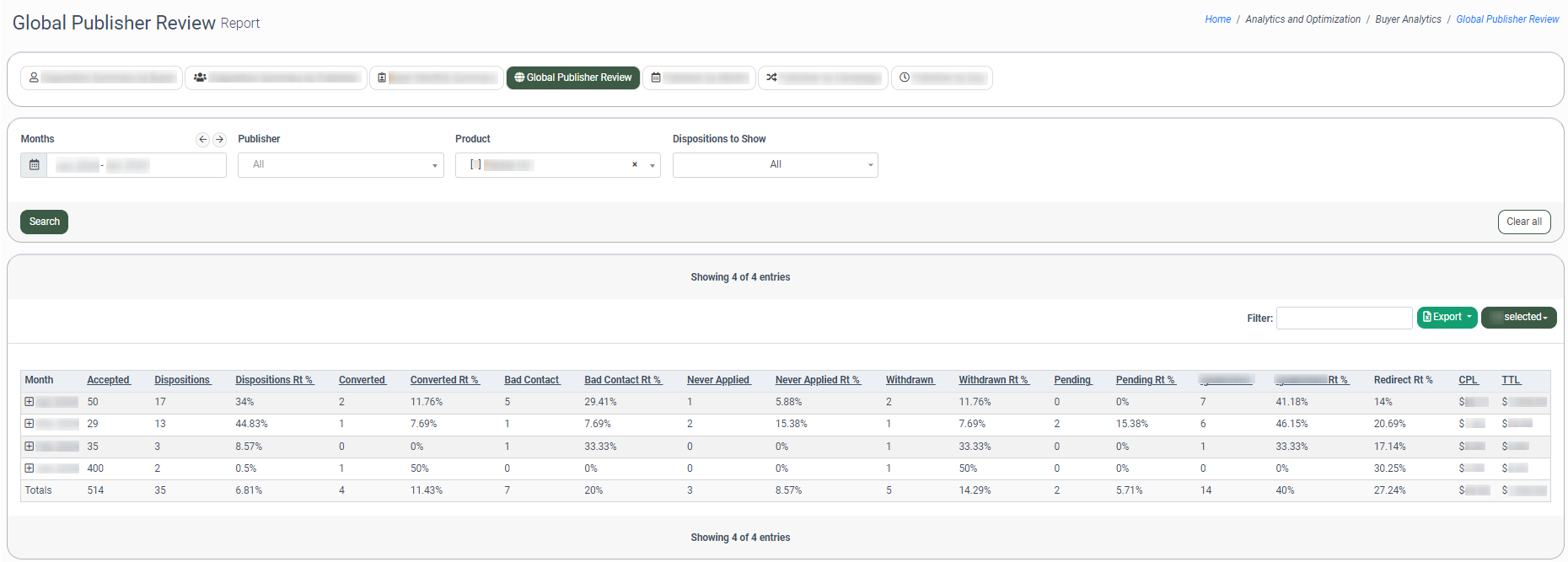Expand the third month row plus icon

(x=29, y=447)
